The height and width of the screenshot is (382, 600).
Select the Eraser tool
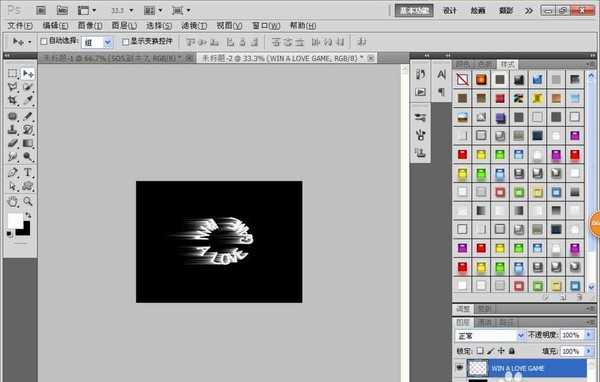pyautogui.click(x=13, y=143)
